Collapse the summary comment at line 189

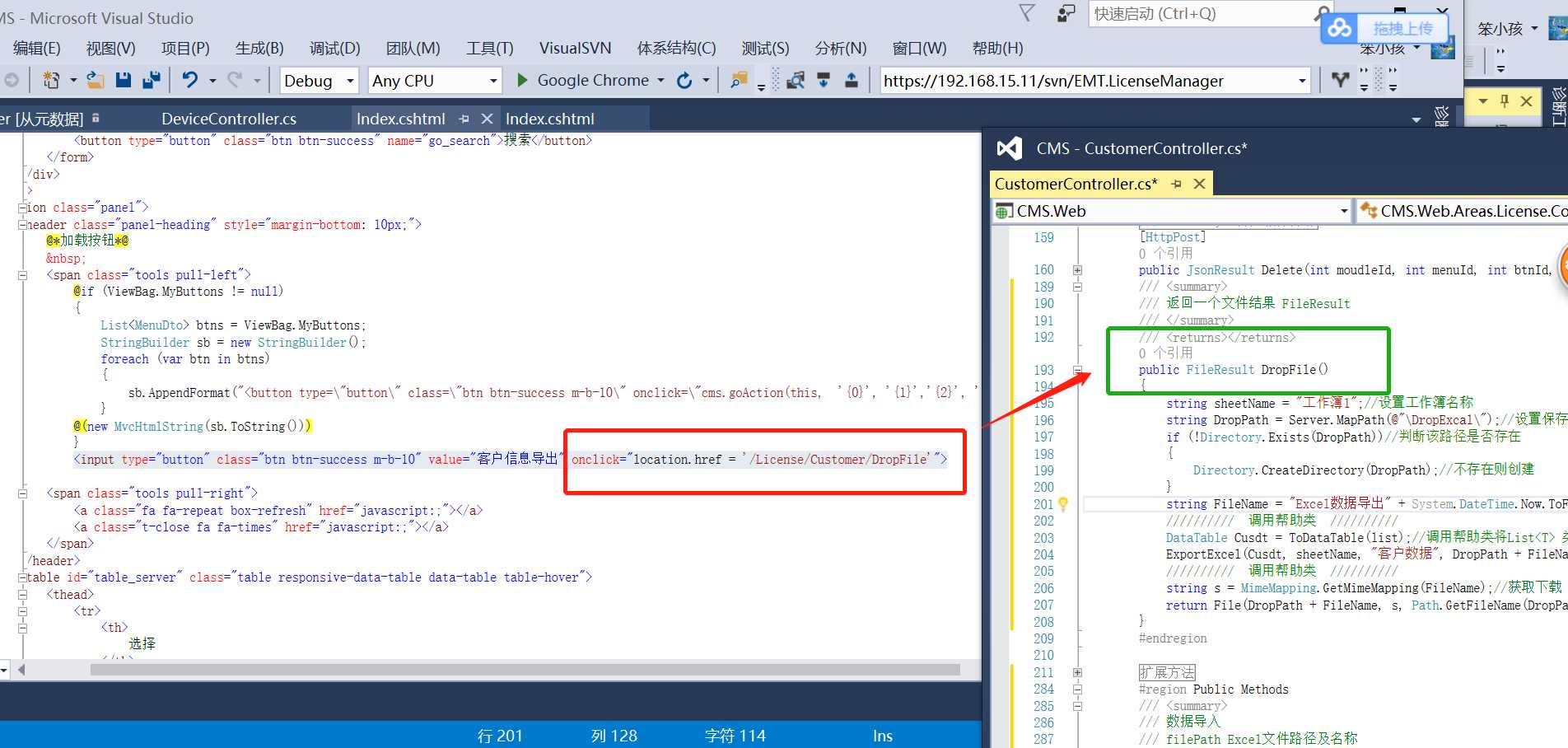(x=1077, y=287)
